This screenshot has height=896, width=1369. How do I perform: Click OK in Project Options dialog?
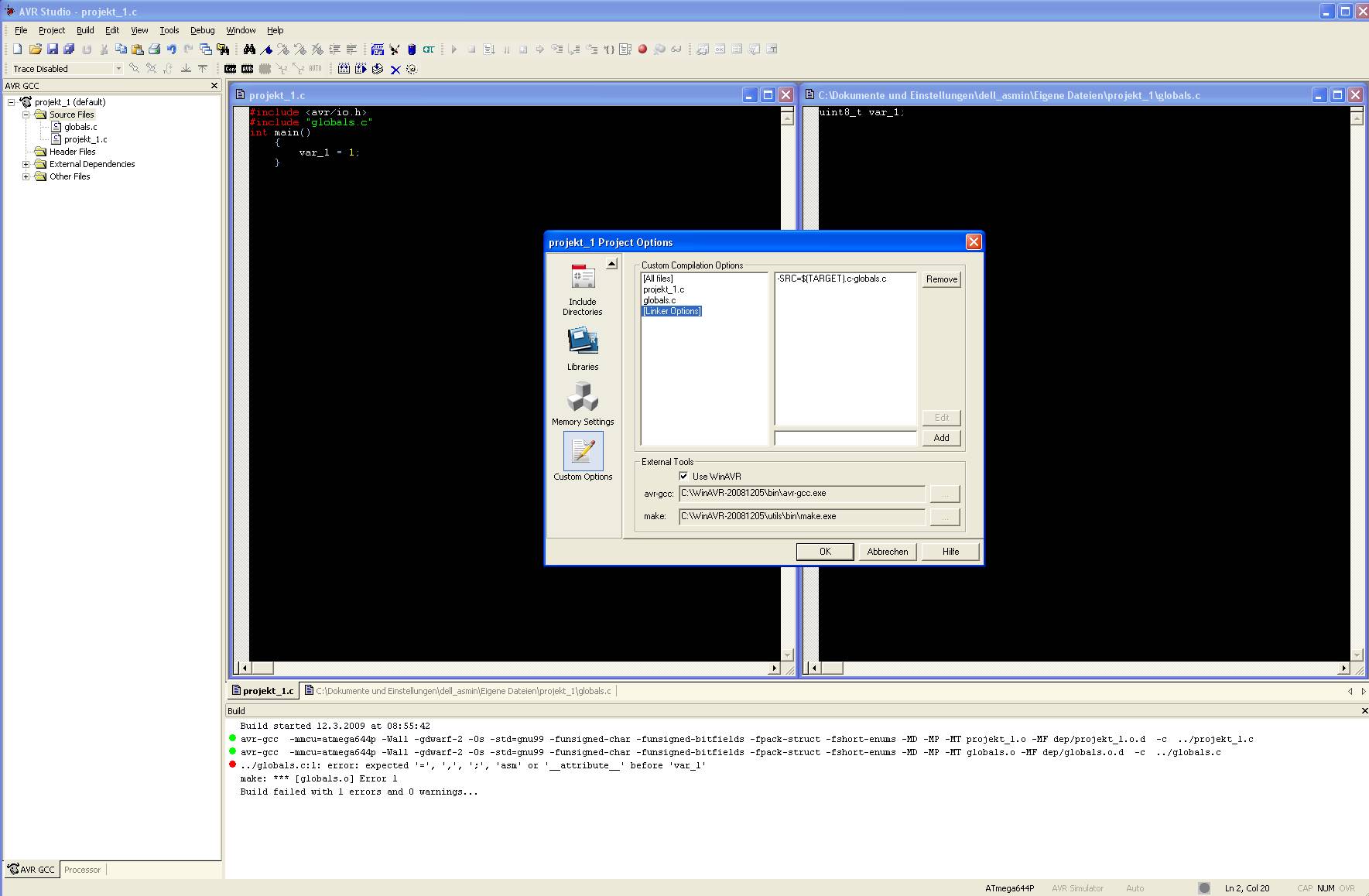click(825, 552)
